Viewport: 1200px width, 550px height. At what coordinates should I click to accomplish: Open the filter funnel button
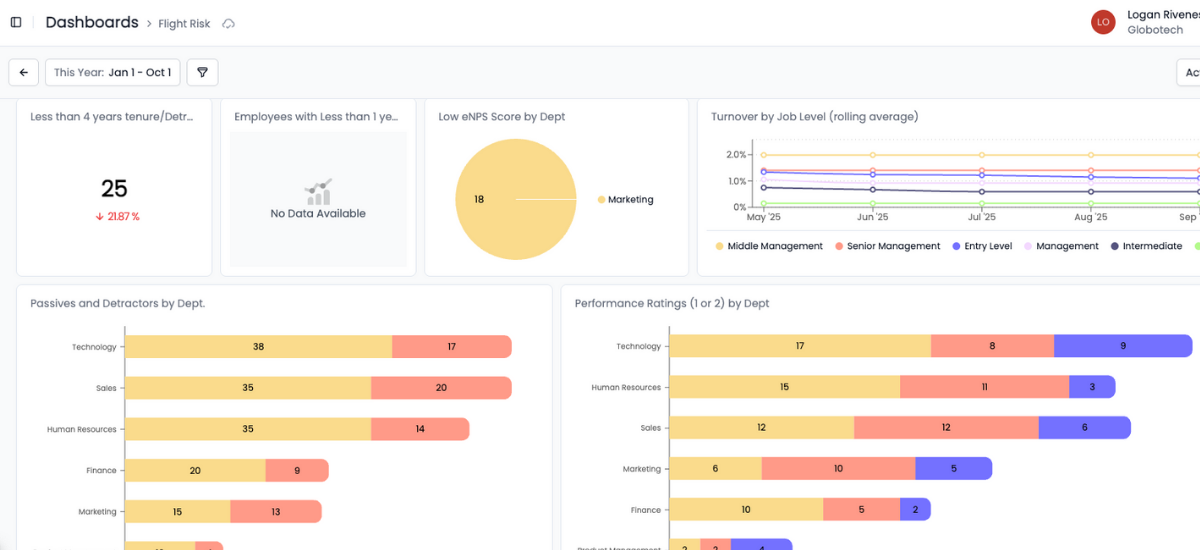pos(202,72)
